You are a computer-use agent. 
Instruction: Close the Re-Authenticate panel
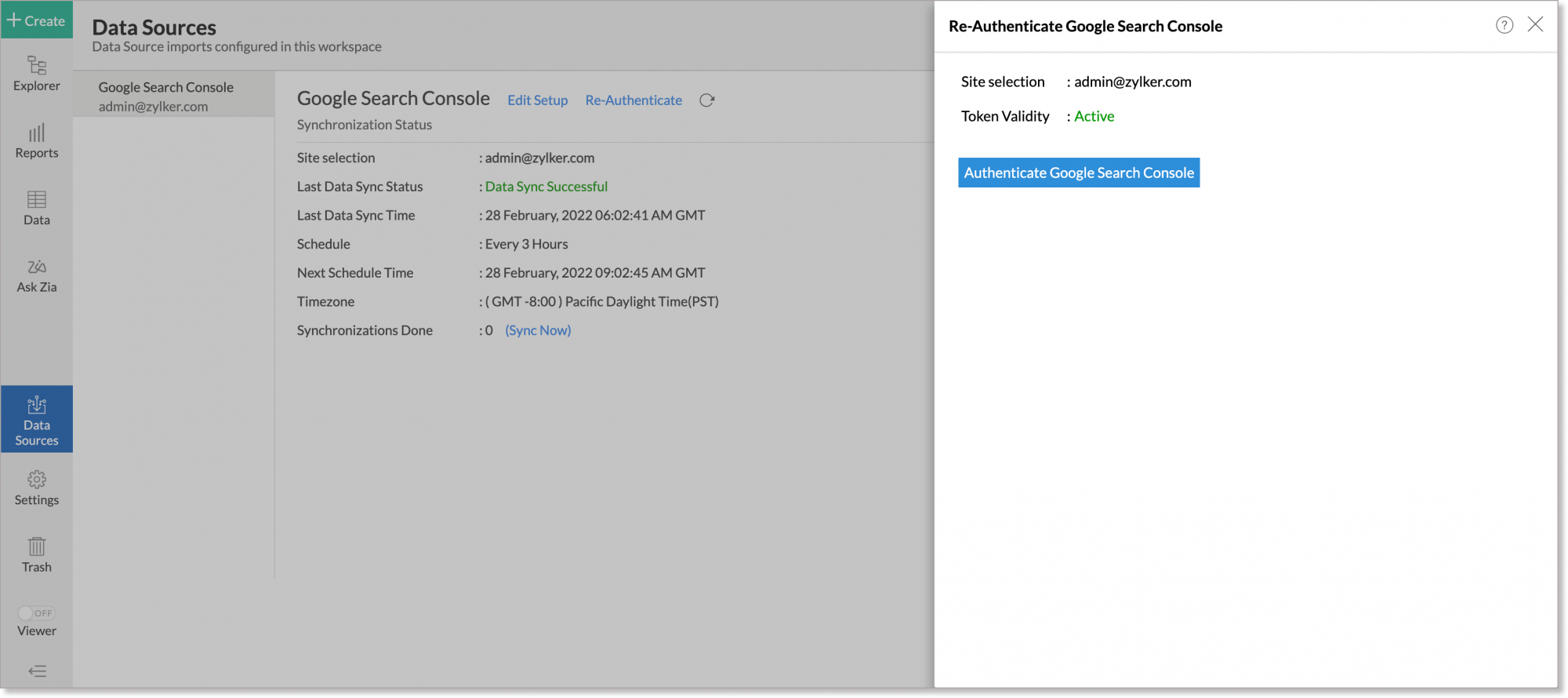pyautogui.click(x=1535, y=24)
